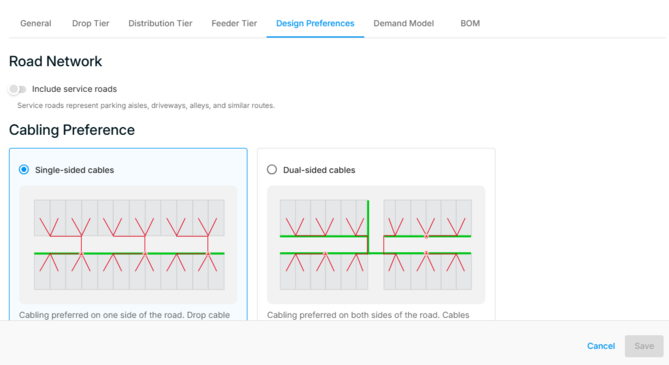Click the 'Dual-sided cables' label text
669x365 pixels.
[x=319, y=170]
